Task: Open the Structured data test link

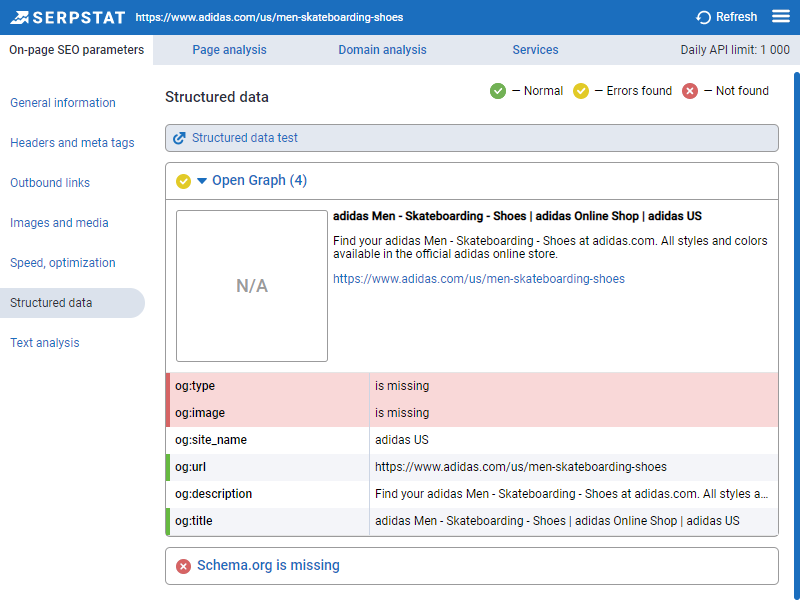Action: 245,138
